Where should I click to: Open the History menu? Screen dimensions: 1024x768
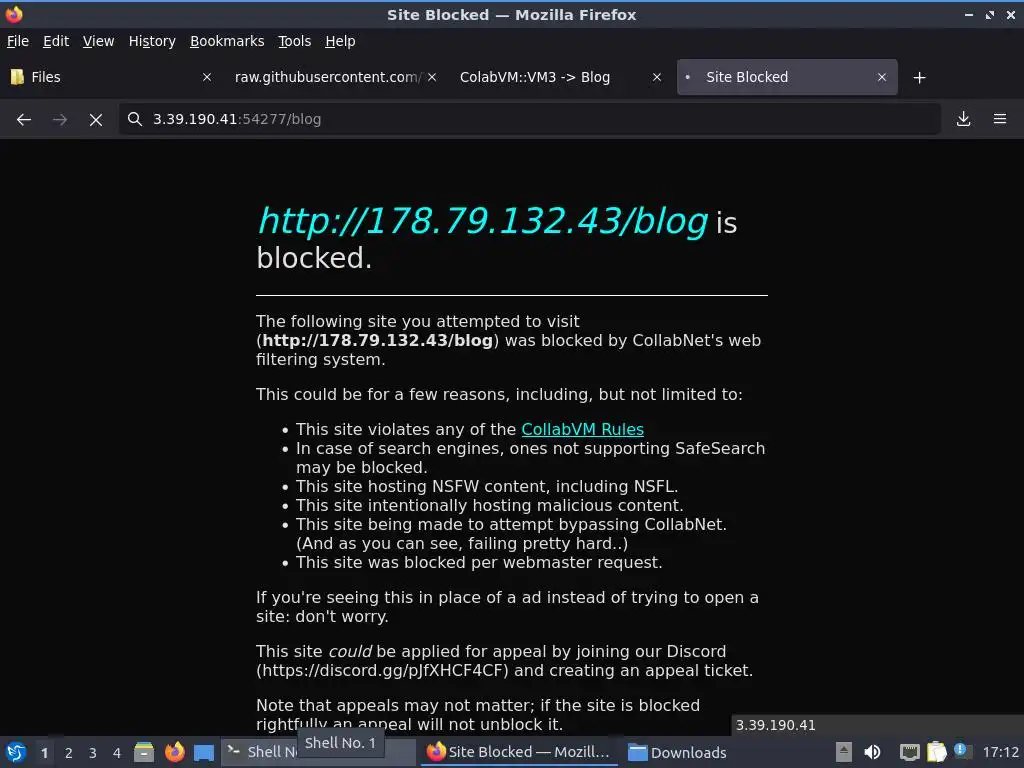tap(152, 41)
